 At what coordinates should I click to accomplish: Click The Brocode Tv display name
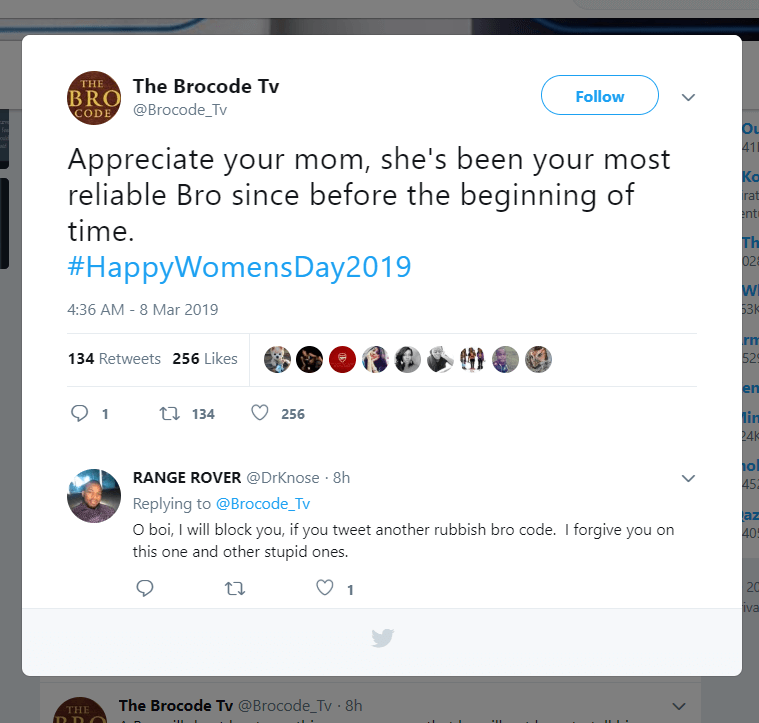tap(206, 86)
